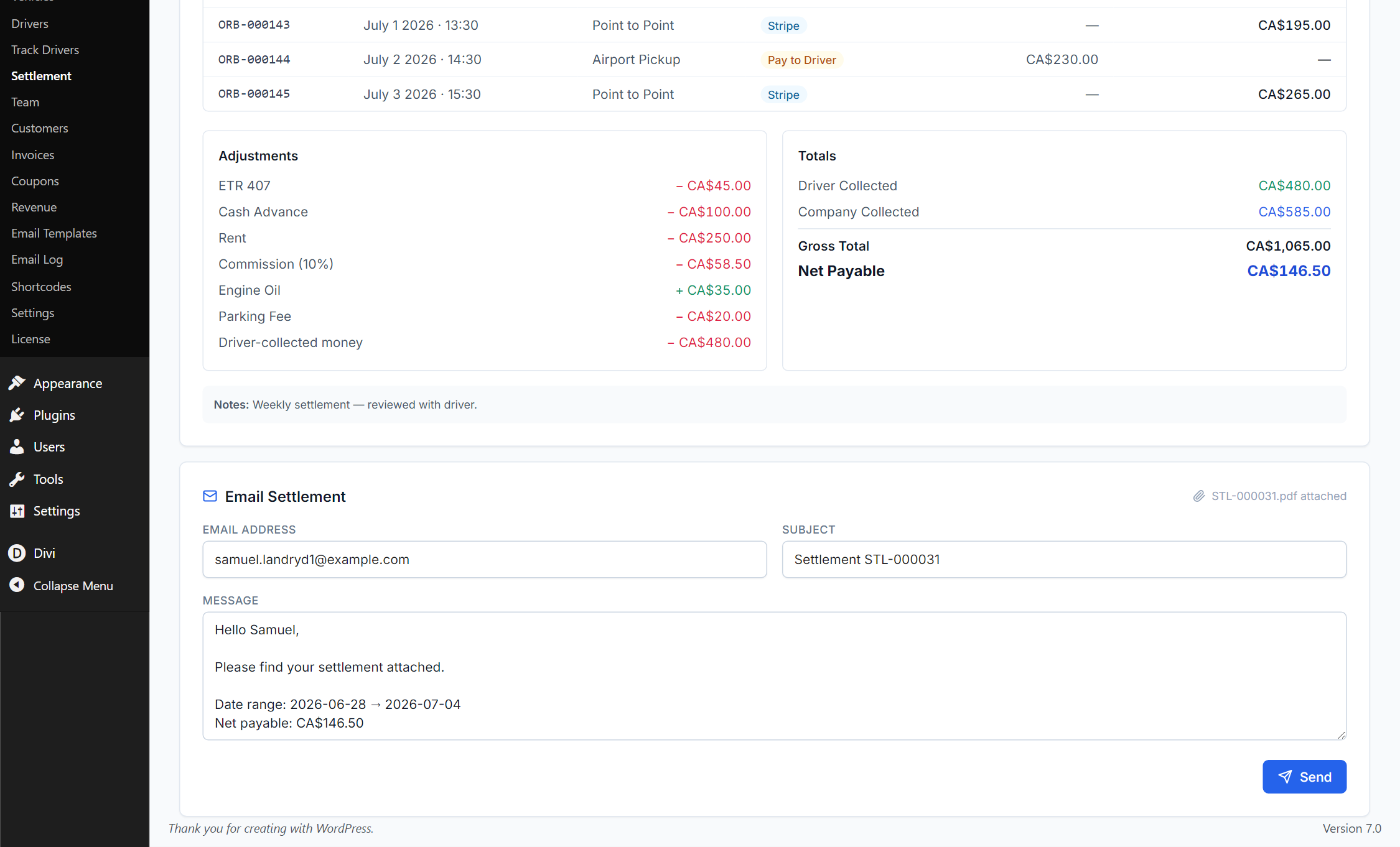This screenshot has height=847, width=1400.
Task: Click the Collapse Menu arrow icon
Action: pos(17,585)
